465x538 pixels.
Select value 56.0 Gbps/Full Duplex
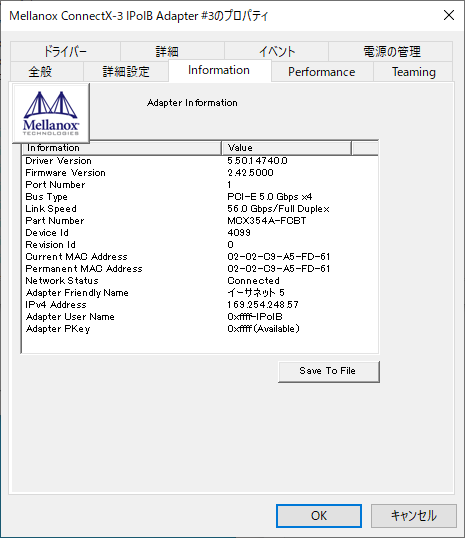click(x=278, y=209)
